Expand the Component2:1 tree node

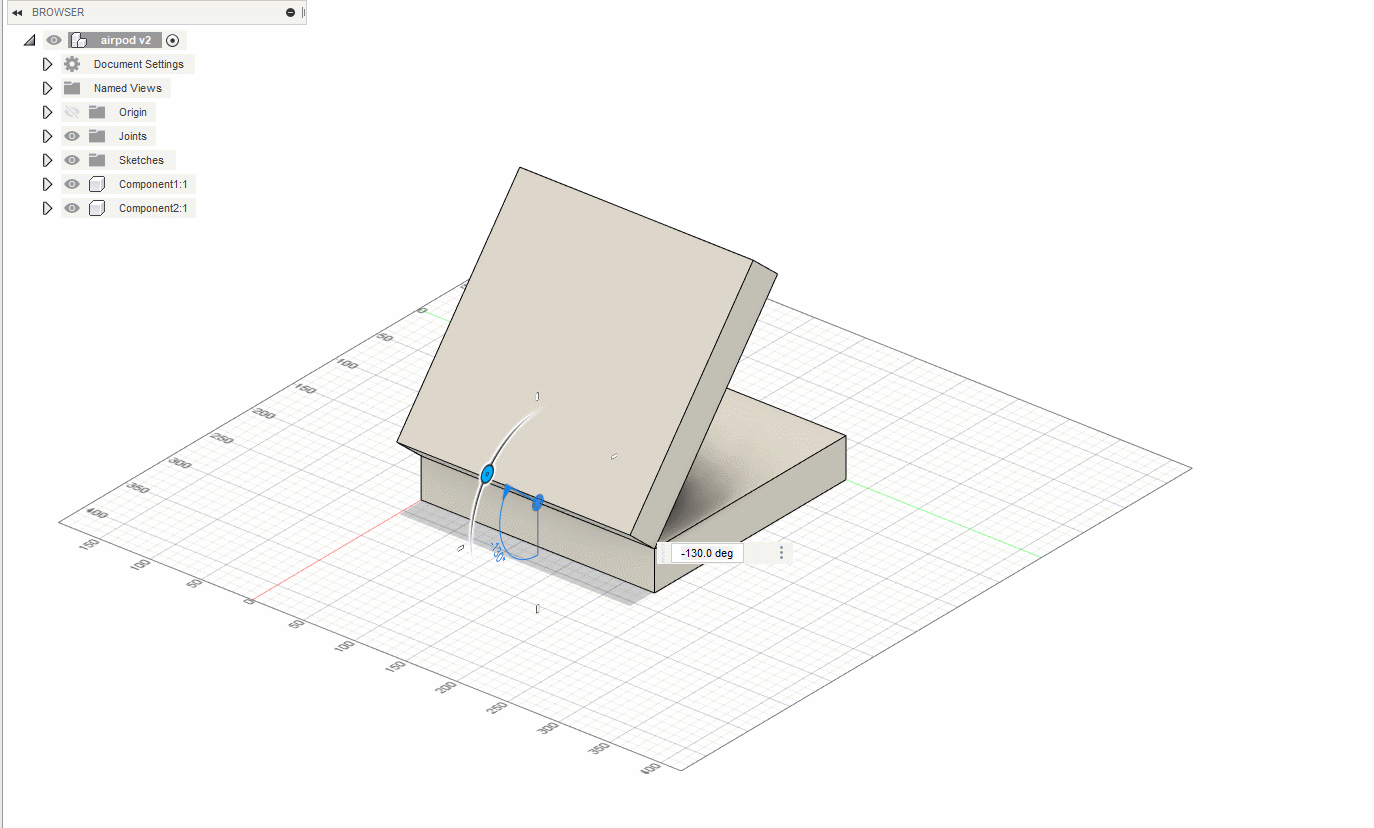(47, 207)
